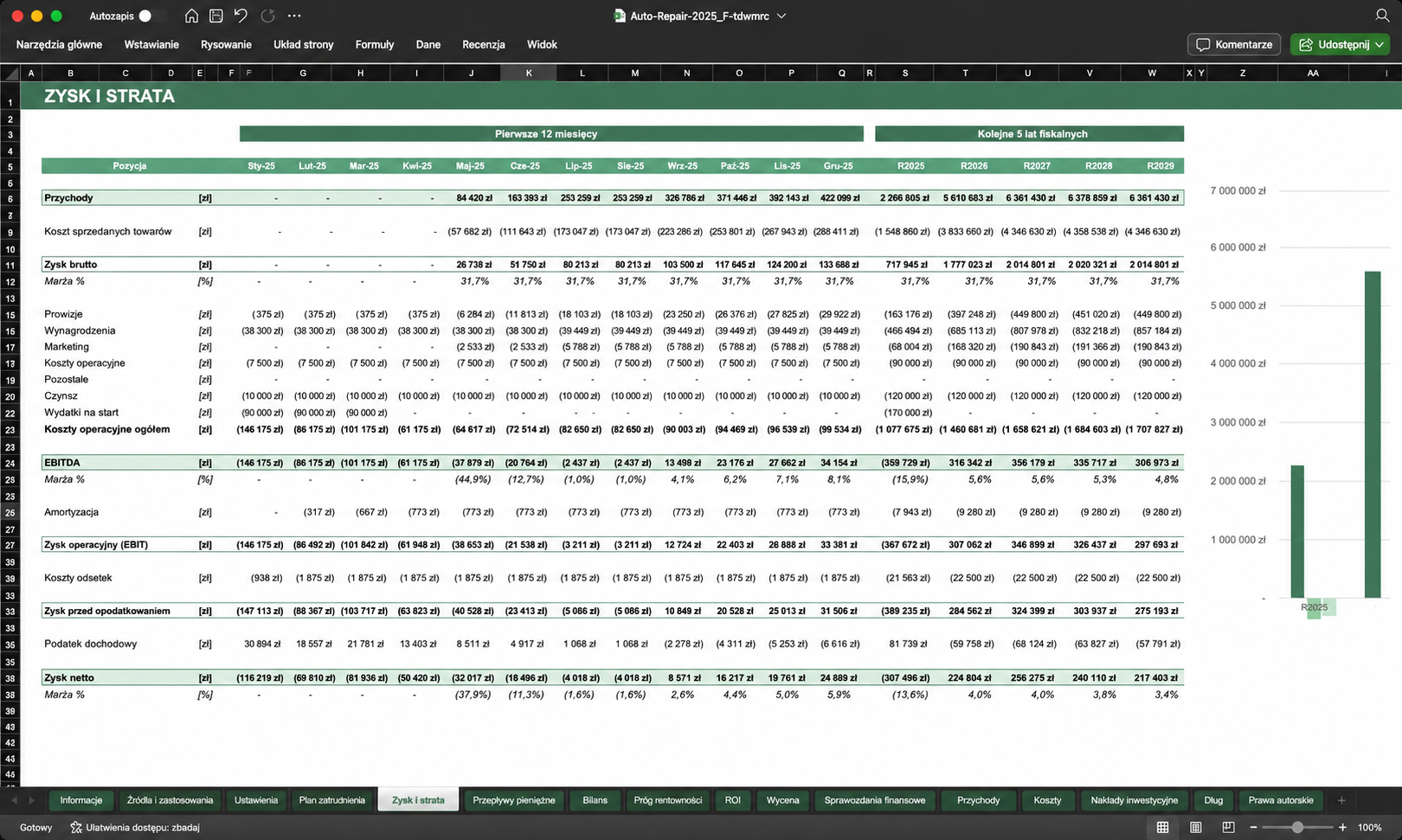
Task: Add a new sheet with plus icon
Action: [1341, 800]
